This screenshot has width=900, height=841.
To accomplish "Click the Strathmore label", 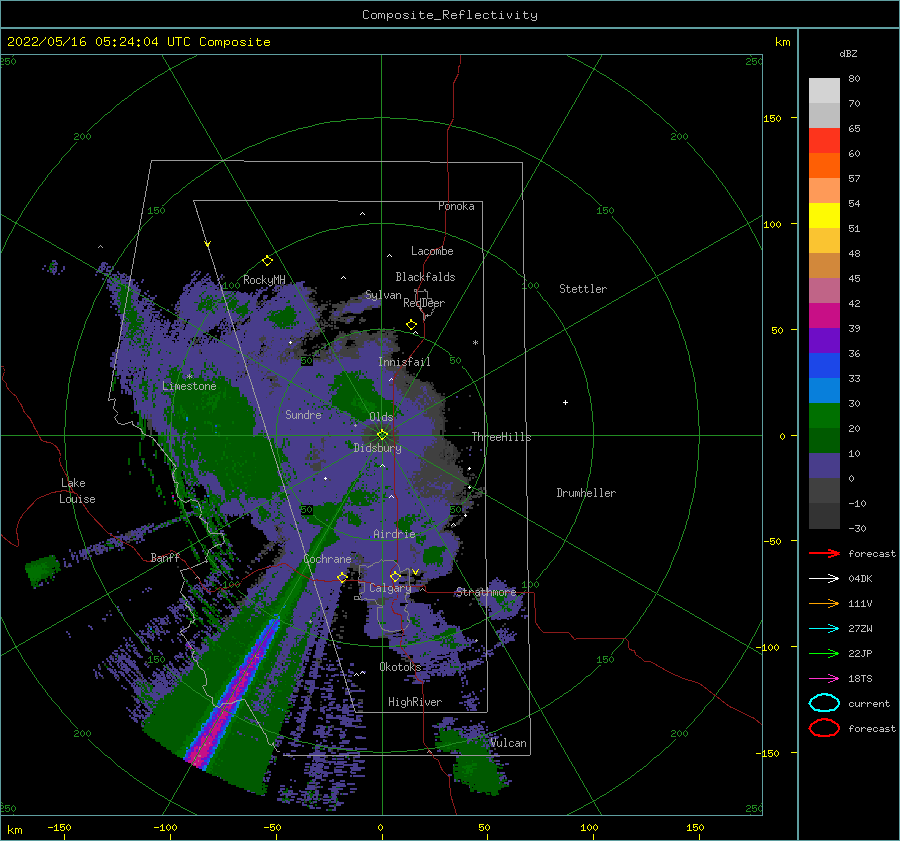I will tap(486, 592).
